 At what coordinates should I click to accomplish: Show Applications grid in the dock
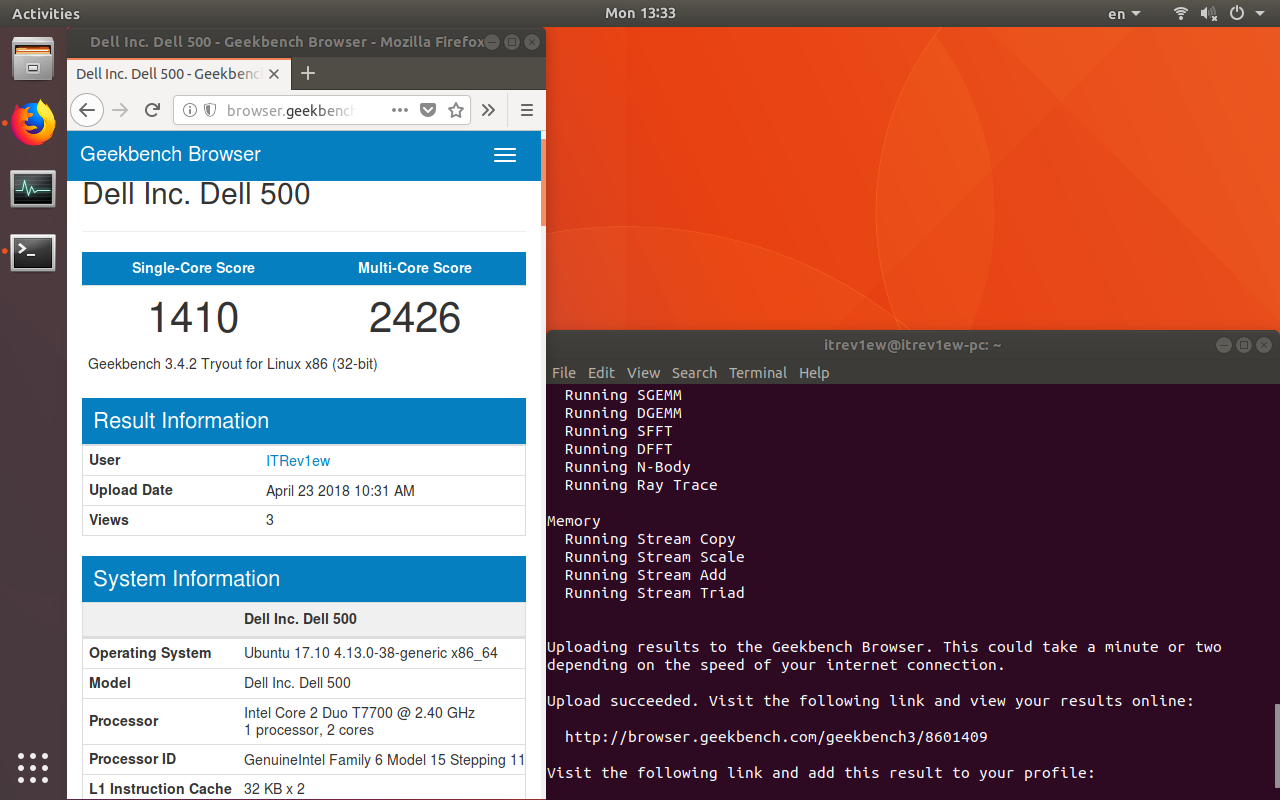pyautogui.click(x=33, y=767)
